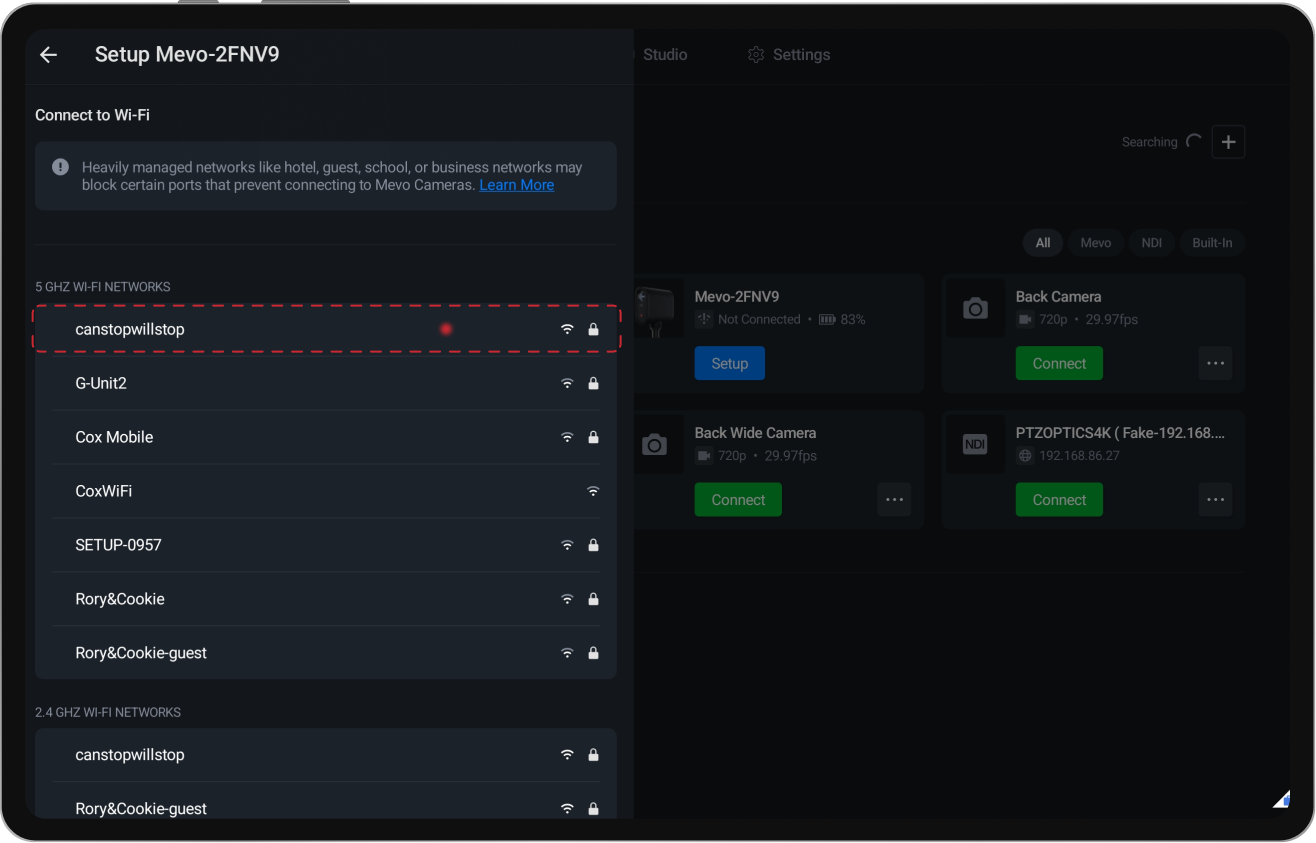Add a camera with the plus button
Image resolution: width=1316 pixels, height=843 pixels.
[x=1228, y=142]
